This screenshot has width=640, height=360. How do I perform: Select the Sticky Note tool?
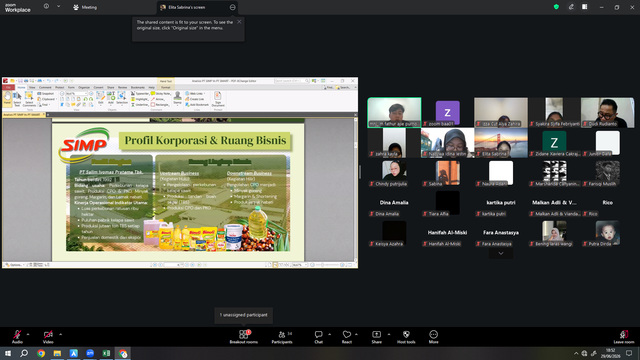pos(160,93)
